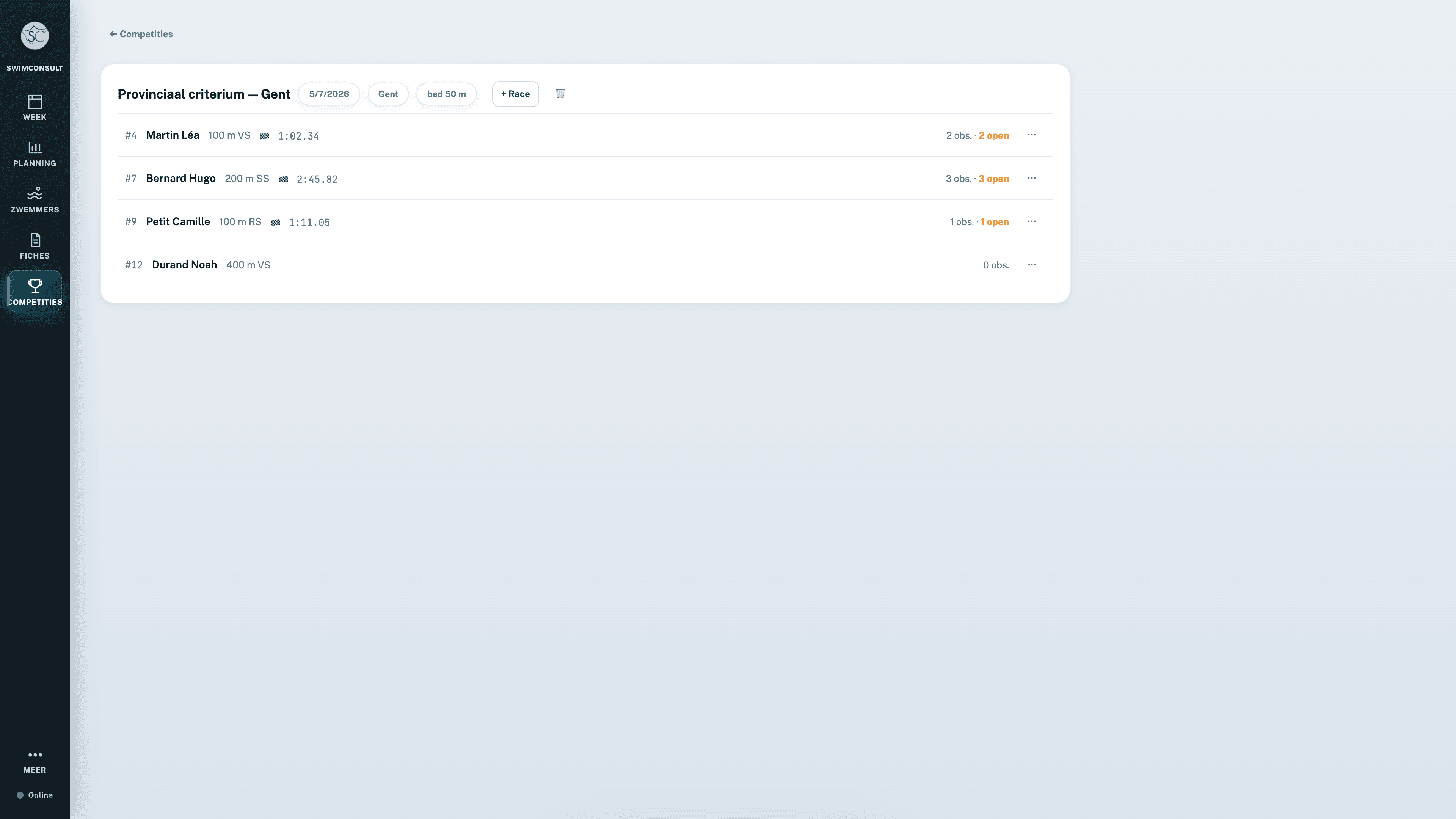Click race number #12
The width and height of the screenshot is (1456, 819).
click(133, 265)
